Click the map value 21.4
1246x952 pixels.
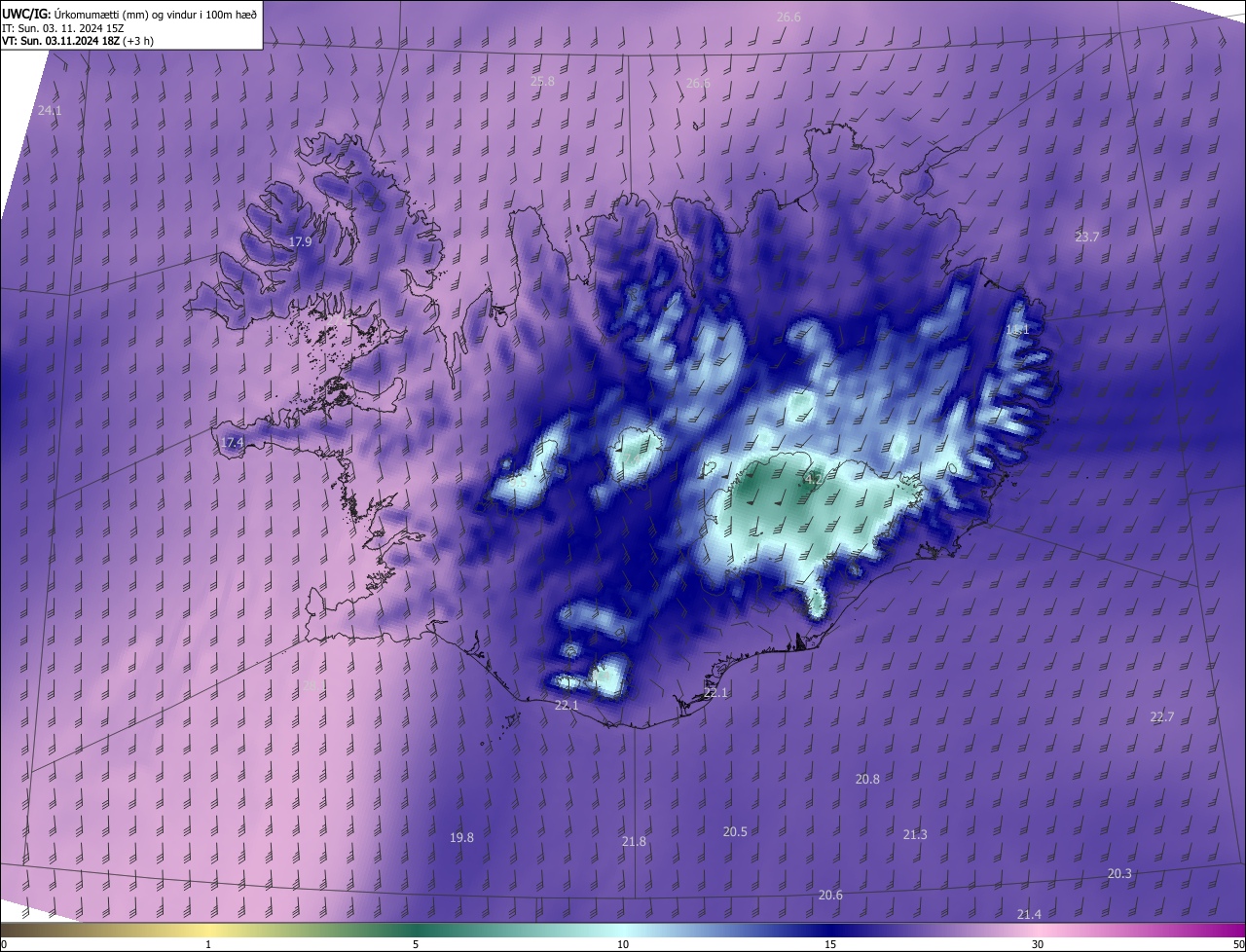1029,915
